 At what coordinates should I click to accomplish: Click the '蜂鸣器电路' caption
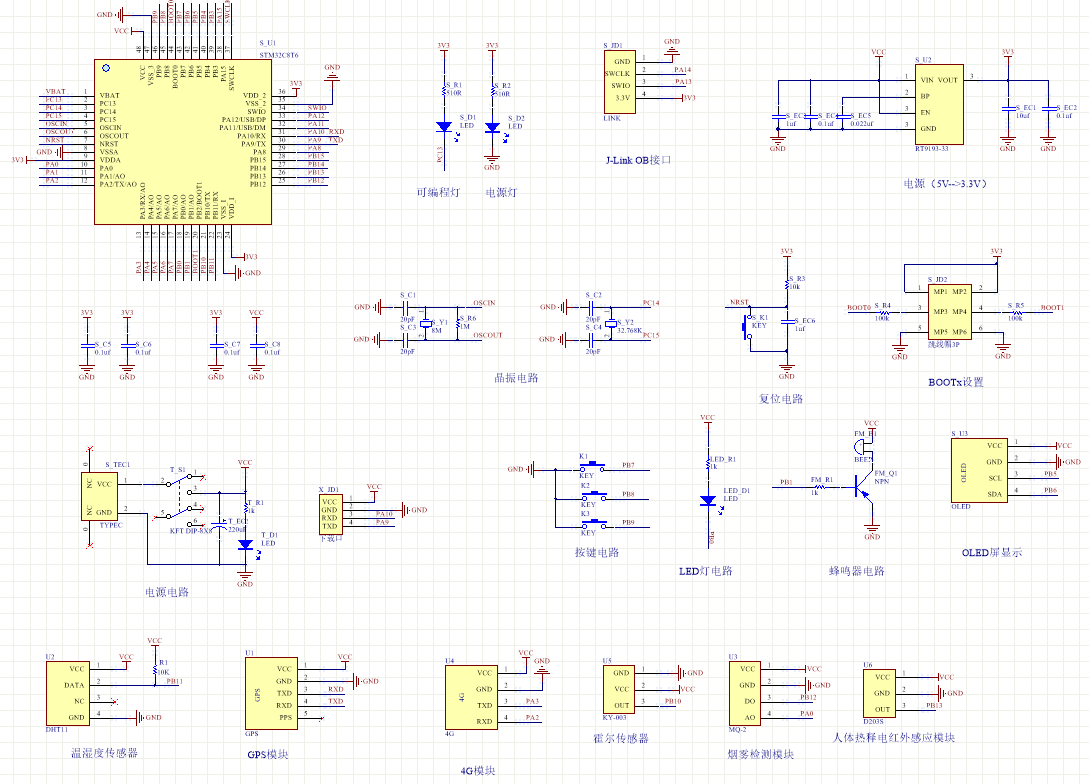tap(856, 571)
